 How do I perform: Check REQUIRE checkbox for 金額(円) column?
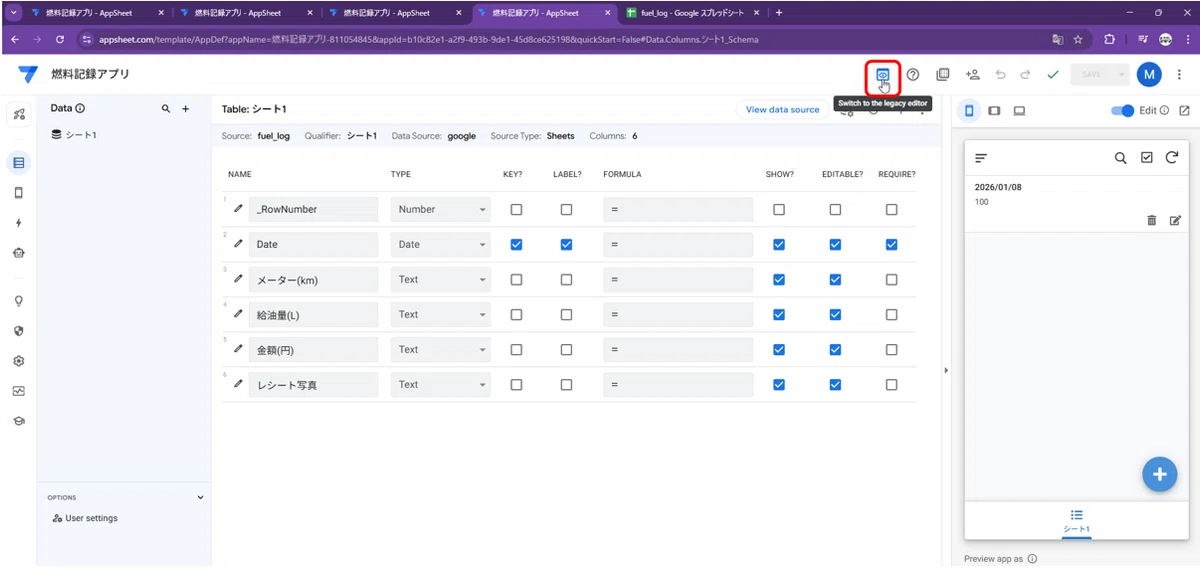click(x=891, y=350)
